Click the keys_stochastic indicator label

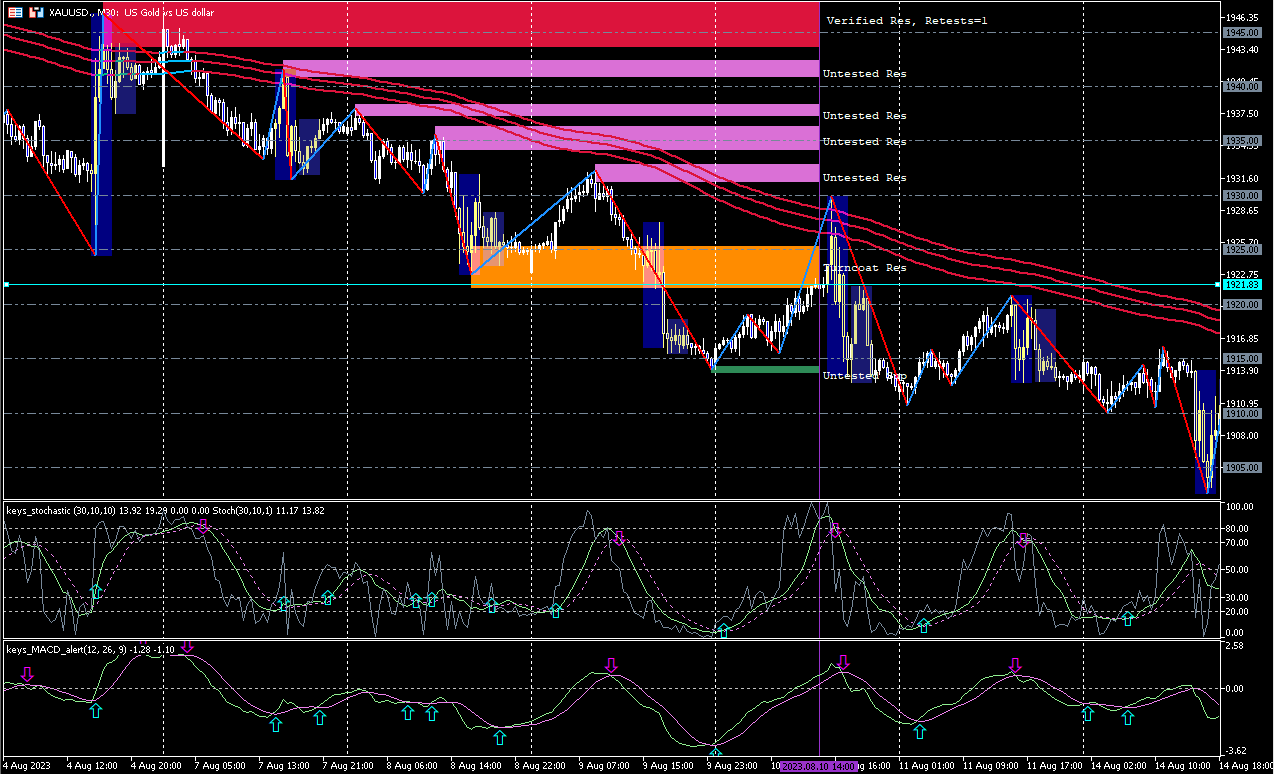pos(165,510)
